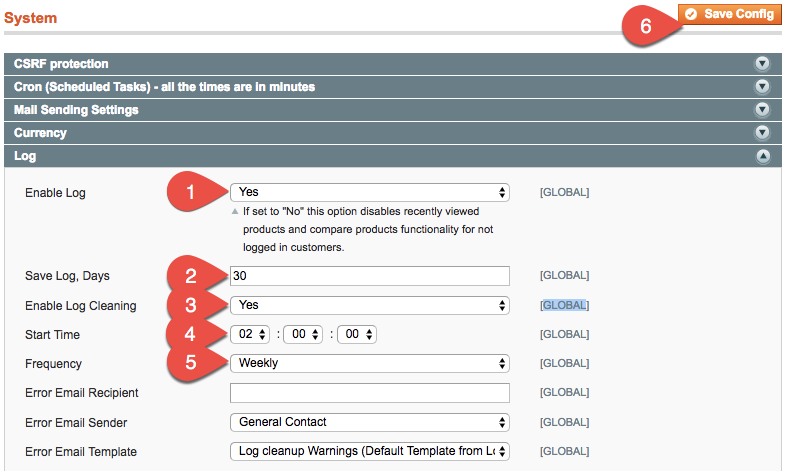
Task: Click the CSRF protection section header
Action: (61, 64)
